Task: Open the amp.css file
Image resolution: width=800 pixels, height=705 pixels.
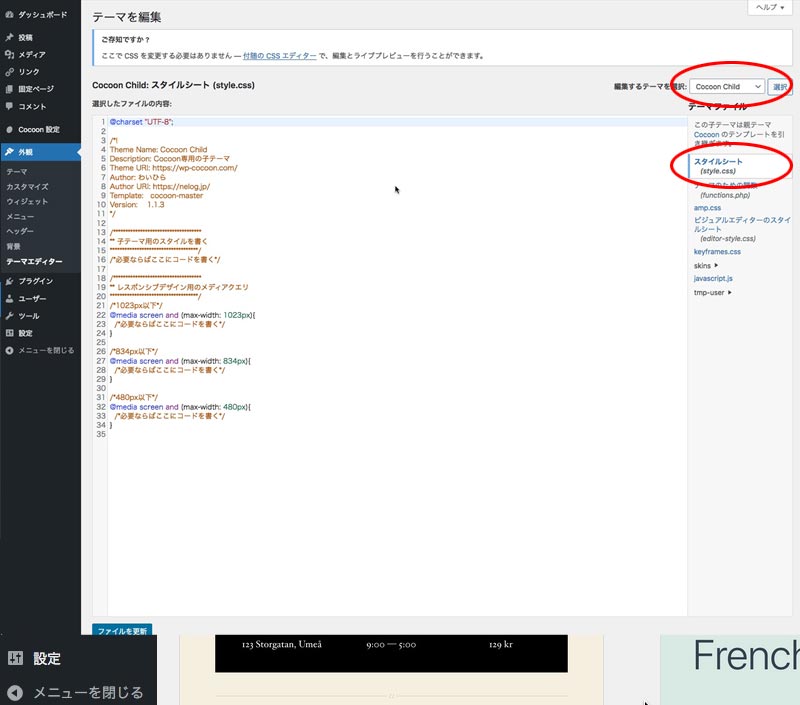Action: [x=707, y=208]
